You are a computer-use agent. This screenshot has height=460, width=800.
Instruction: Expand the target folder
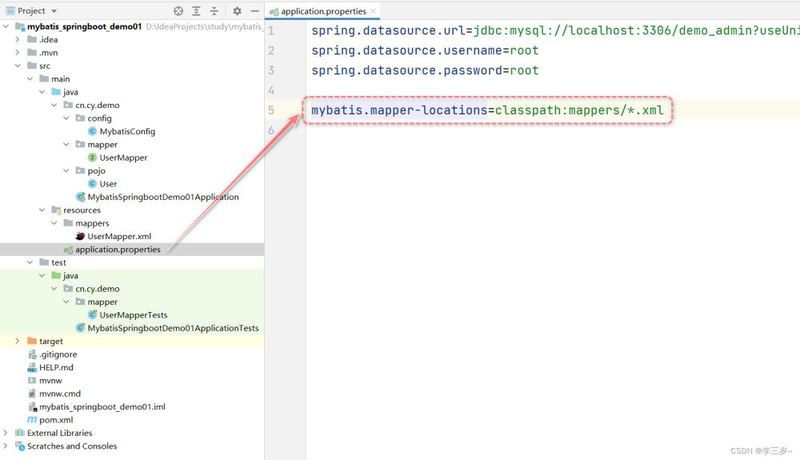18,341
